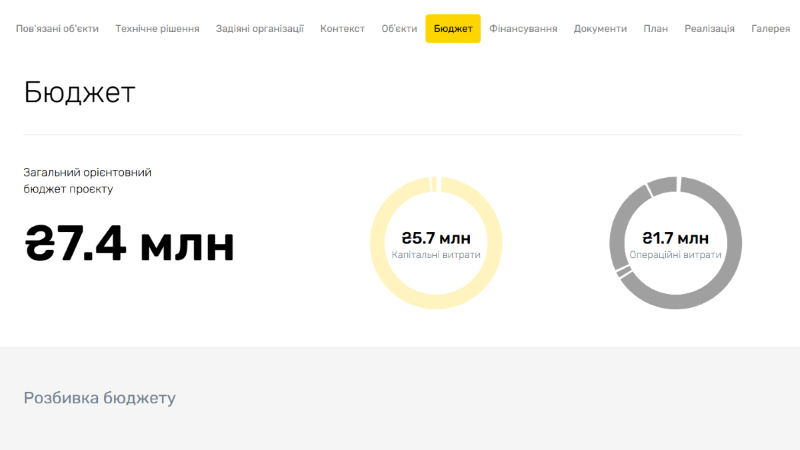Click the Розбивка бюджету section heading

(x=99, y=398)
